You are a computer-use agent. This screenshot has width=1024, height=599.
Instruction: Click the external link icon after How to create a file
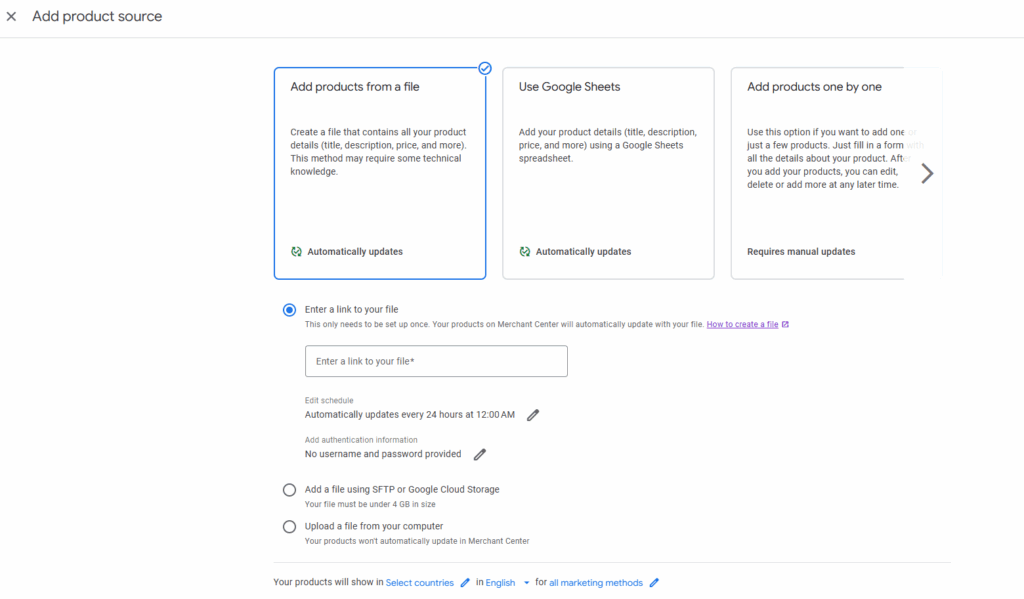783,324
